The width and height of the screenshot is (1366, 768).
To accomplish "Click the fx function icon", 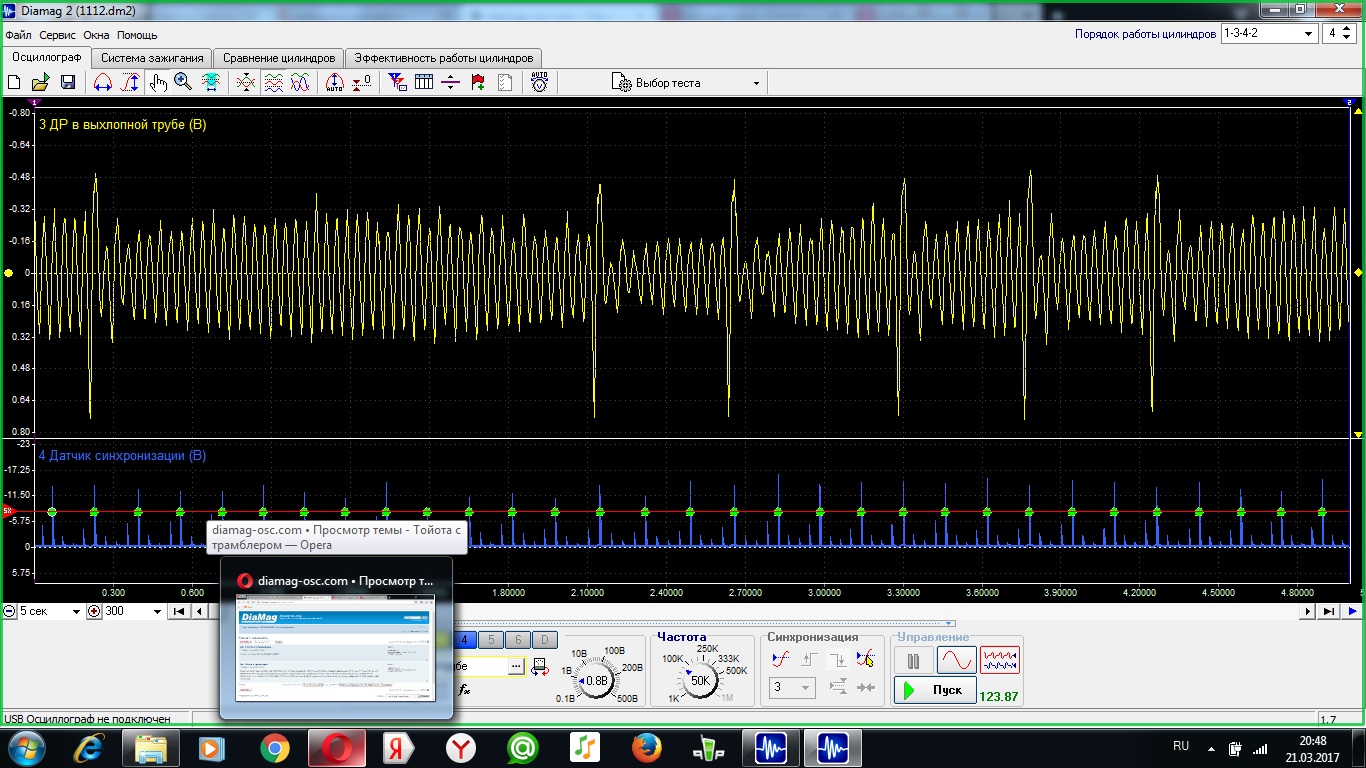I will [464, 689].
